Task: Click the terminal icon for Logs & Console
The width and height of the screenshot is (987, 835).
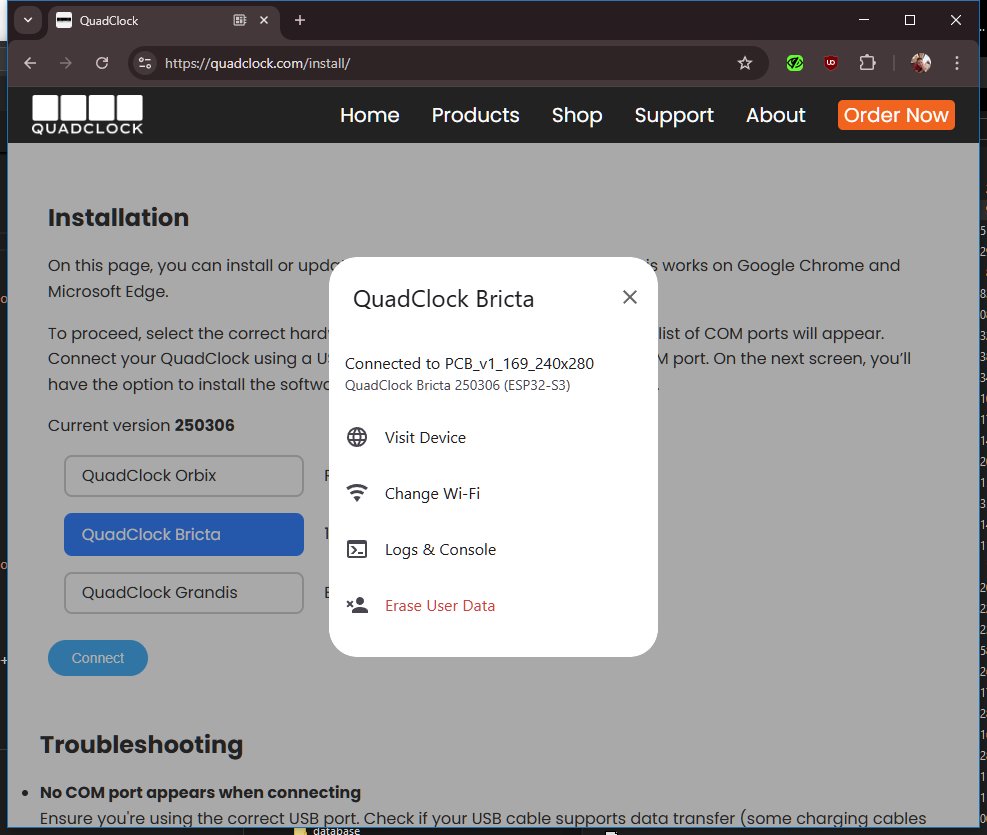Action: point(357,549)
